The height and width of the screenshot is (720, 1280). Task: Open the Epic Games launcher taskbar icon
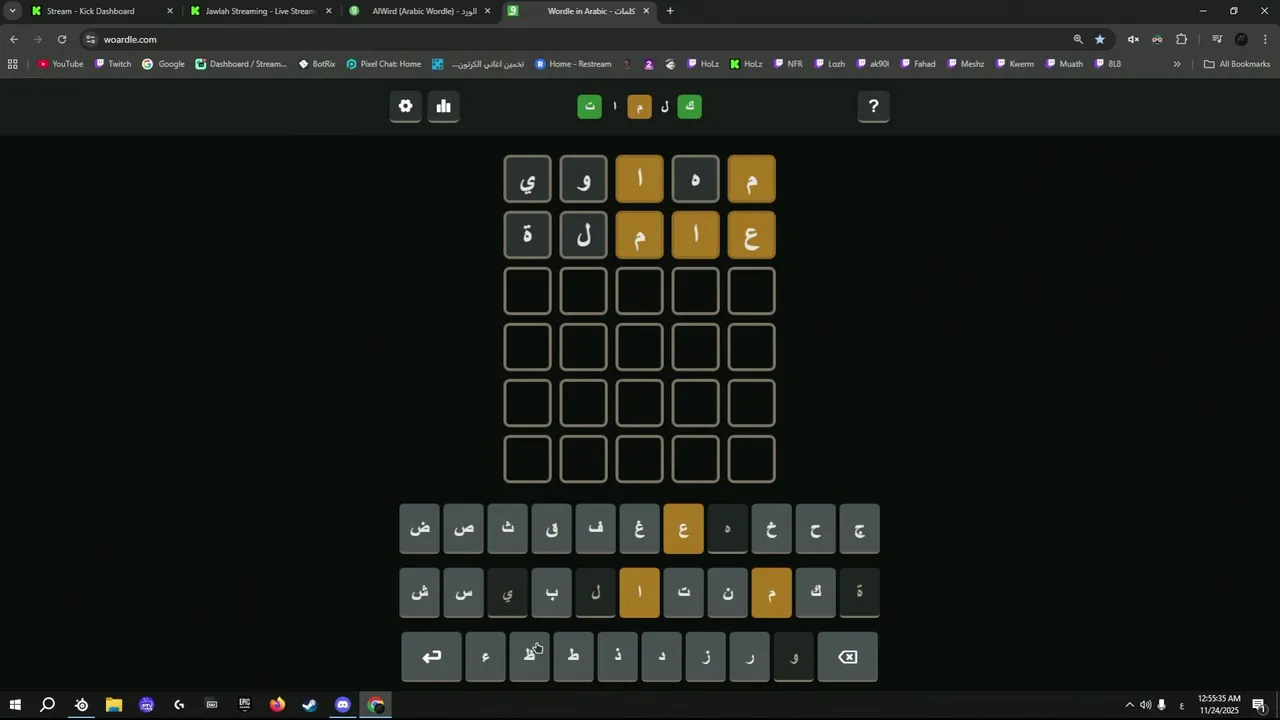click(244, 705)
